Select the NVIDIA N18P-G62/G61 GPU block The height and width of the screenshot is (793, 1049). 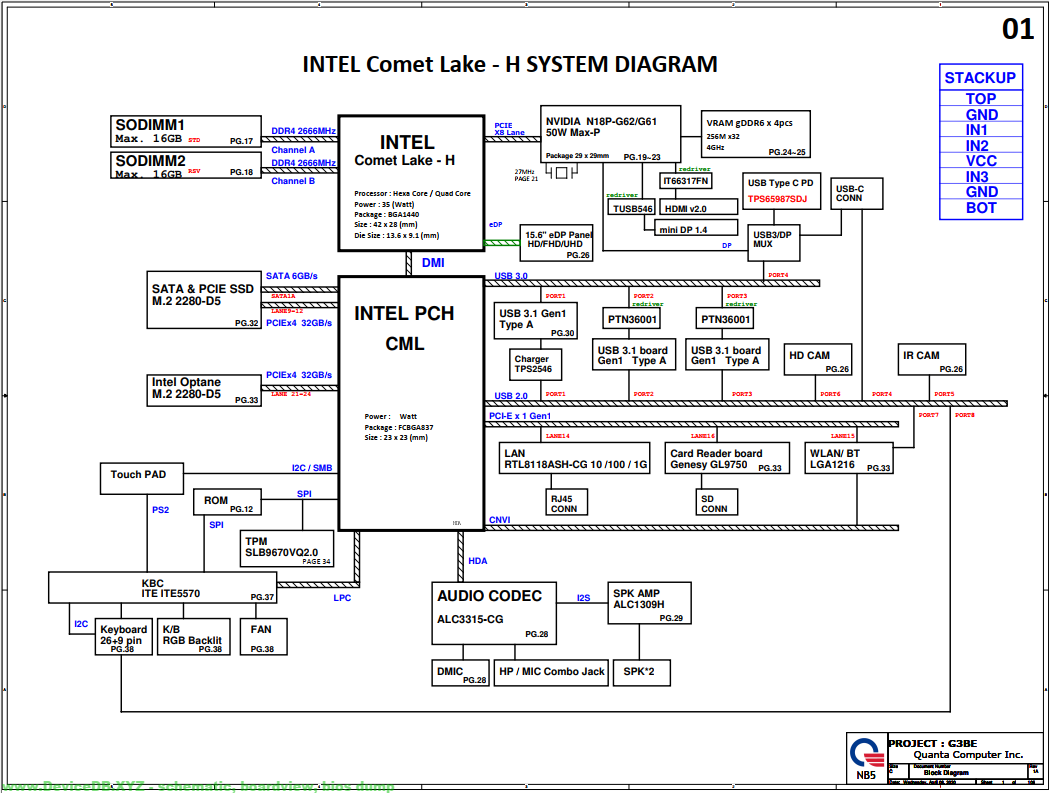(610, 134)
